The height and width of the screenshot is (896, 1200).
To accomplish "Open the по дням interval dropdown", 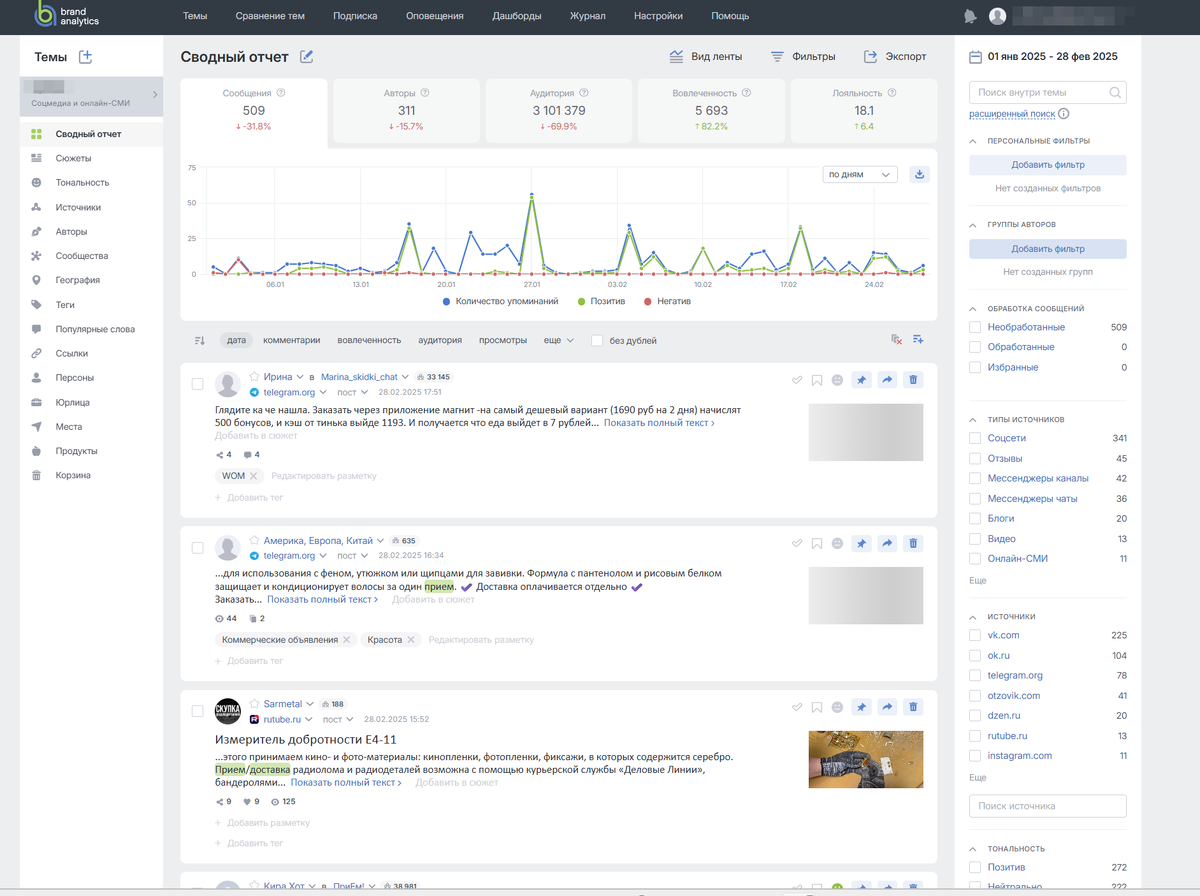I will click(860, 174).
